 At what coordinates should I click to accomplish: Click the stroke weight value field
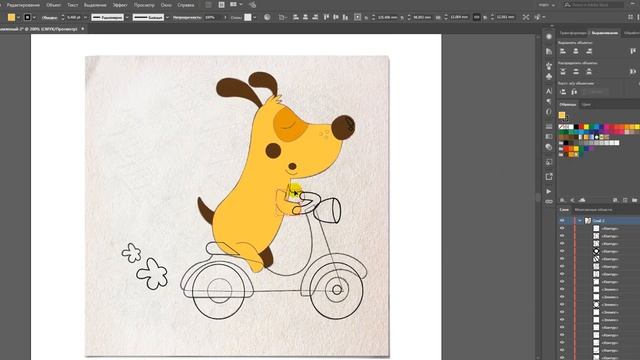pyautogui.click(x=74, y=18)
